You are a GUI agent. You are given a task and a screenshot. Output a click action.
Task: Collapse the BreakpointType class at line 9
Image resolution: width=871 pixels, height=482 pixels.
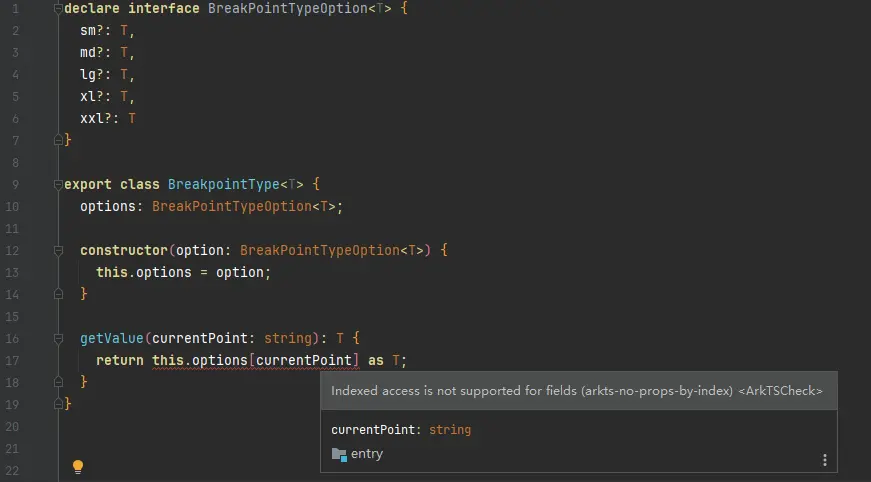coord(58,185)
